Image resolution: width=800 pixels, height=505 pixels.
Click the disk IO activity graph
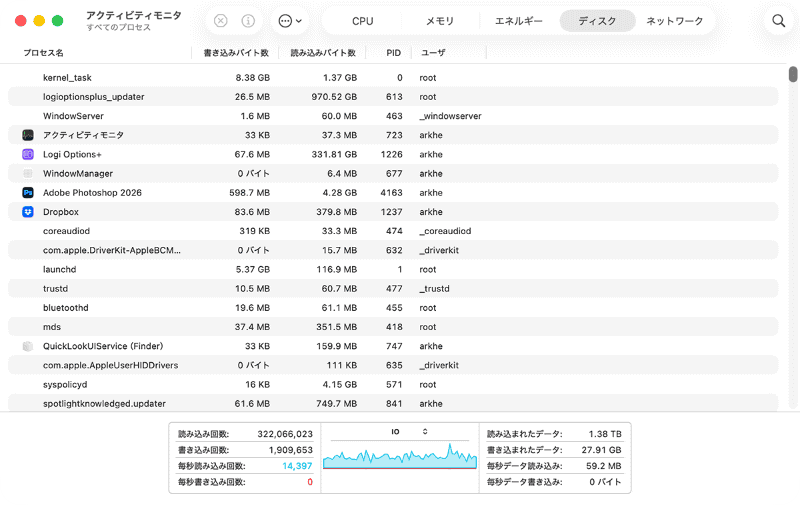tap(400, 456)
